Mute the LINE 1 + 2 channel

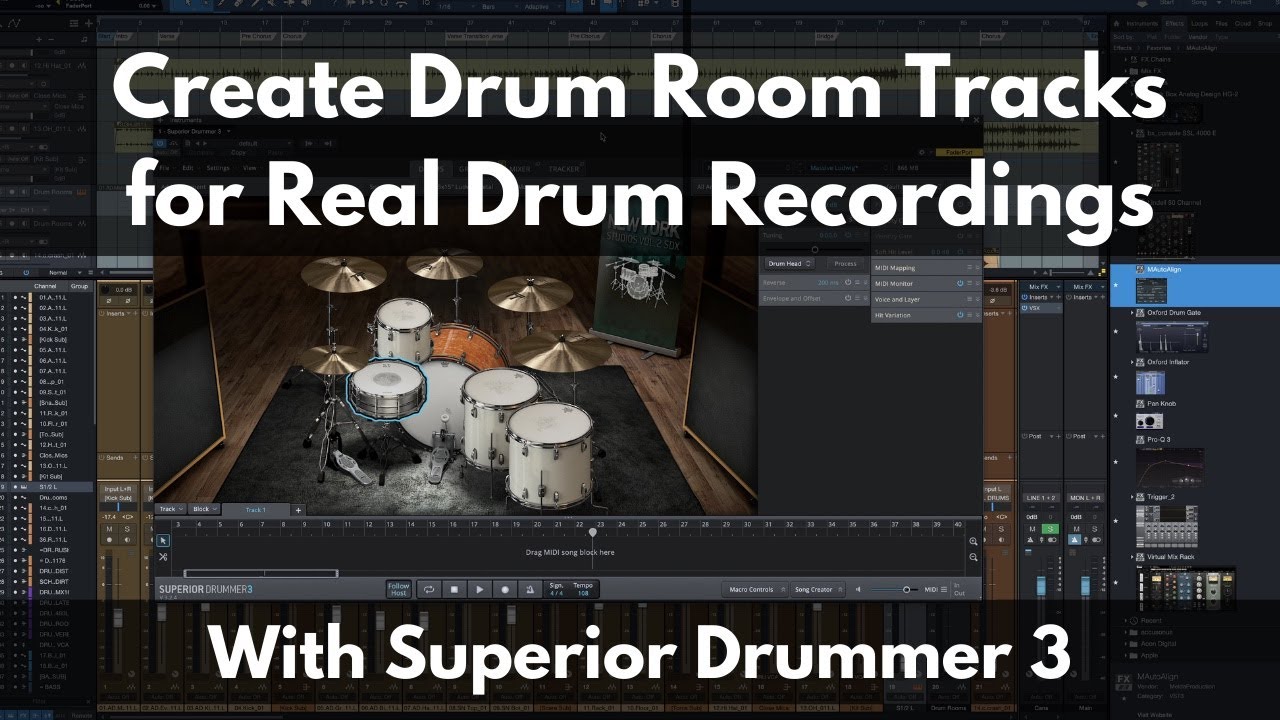click(x=1034, y=528)
